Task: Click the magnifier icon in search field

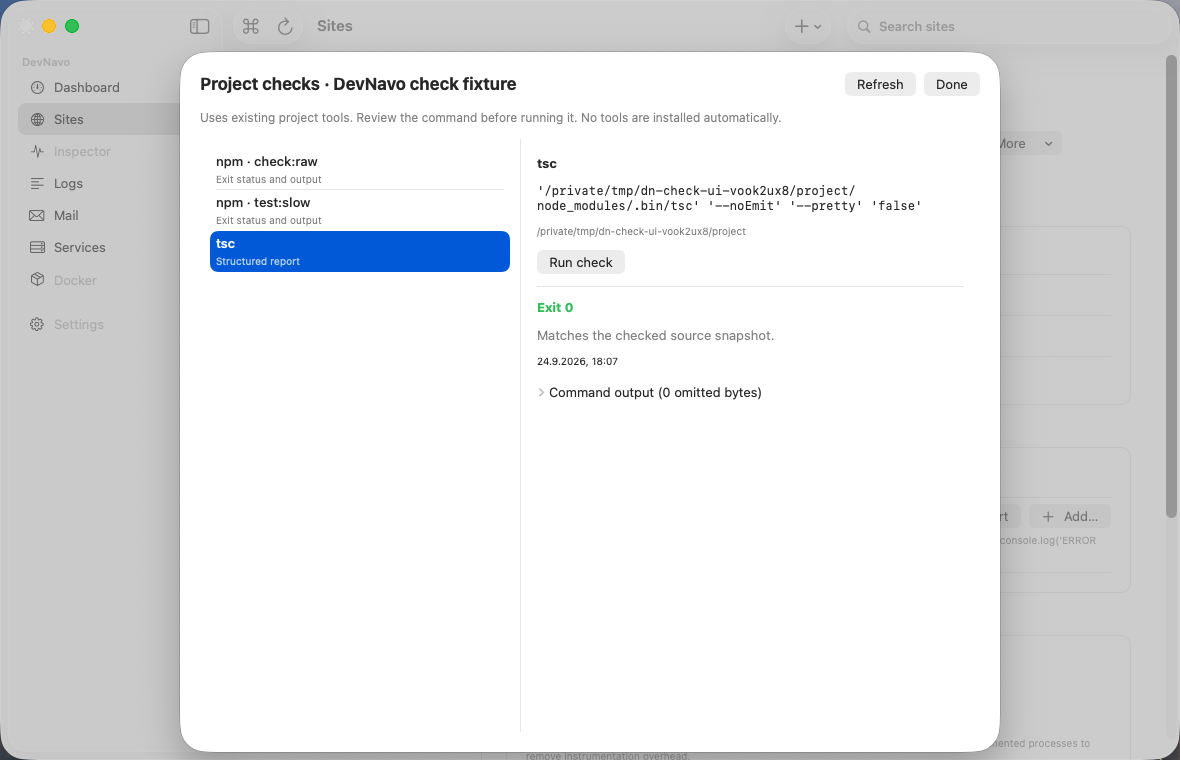Action: [x=864, y=26]
